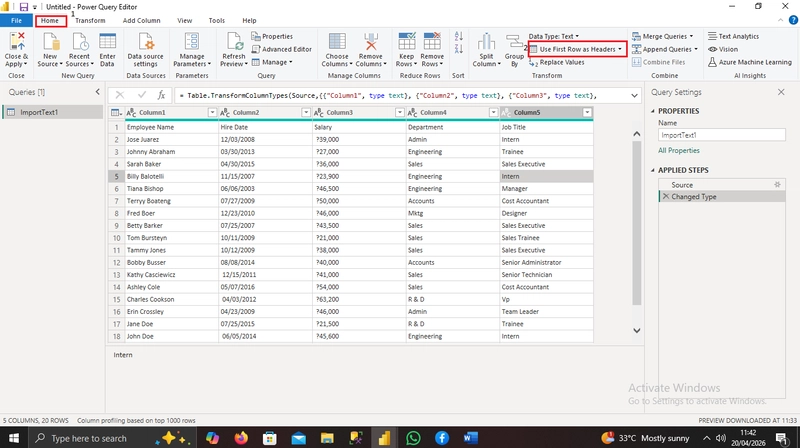
Task: Switch to the Add Column tab
Action: tap(141, 20)
